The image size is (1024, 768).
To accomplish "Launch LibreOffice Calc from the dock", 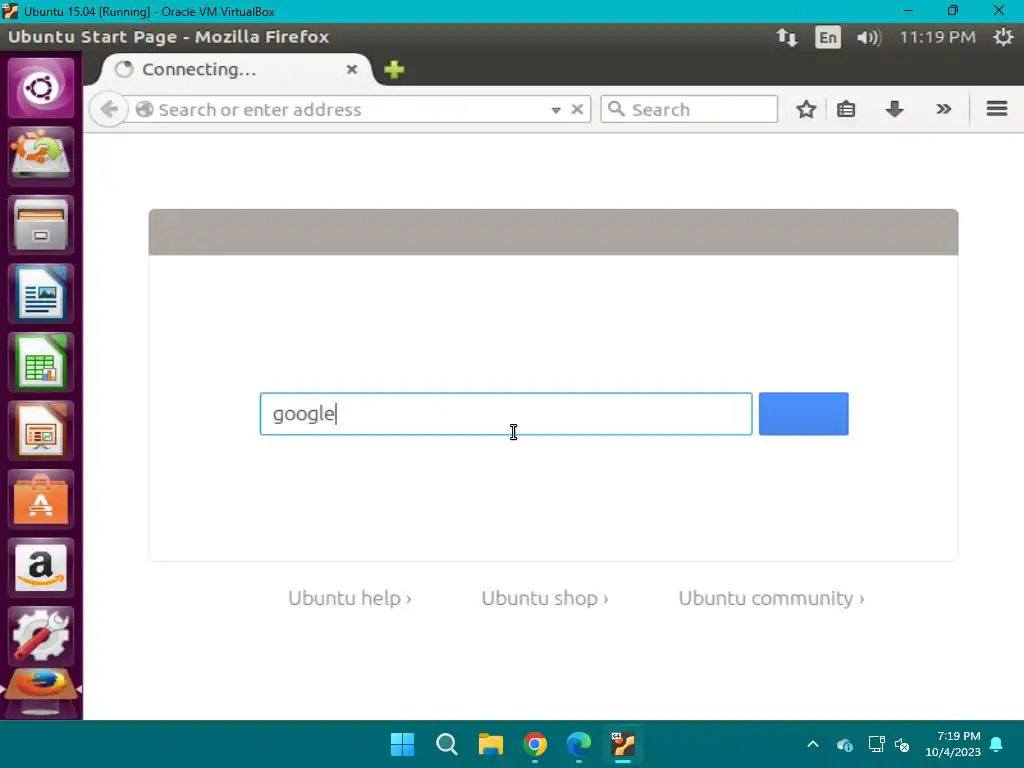I will 40,362.
